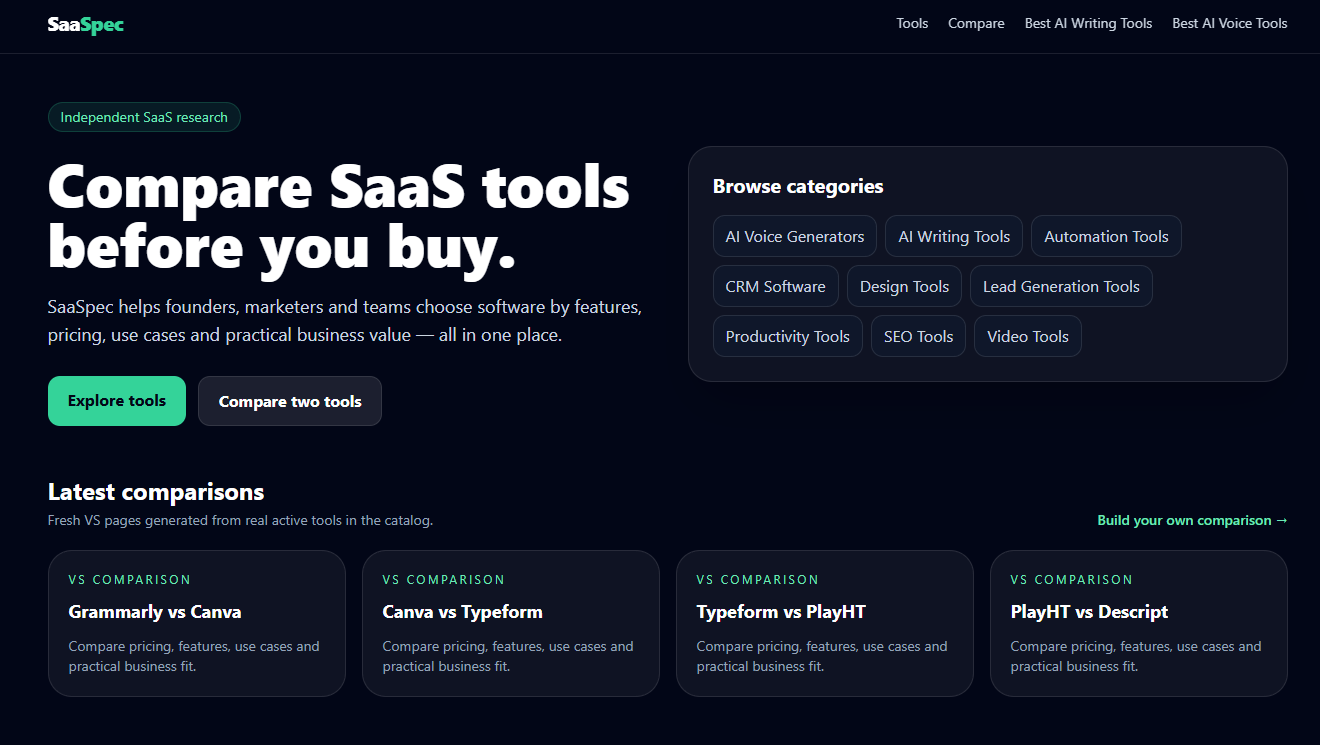
Task: Open the Canva vs Typeform comparison card
Action: (511, 623)
